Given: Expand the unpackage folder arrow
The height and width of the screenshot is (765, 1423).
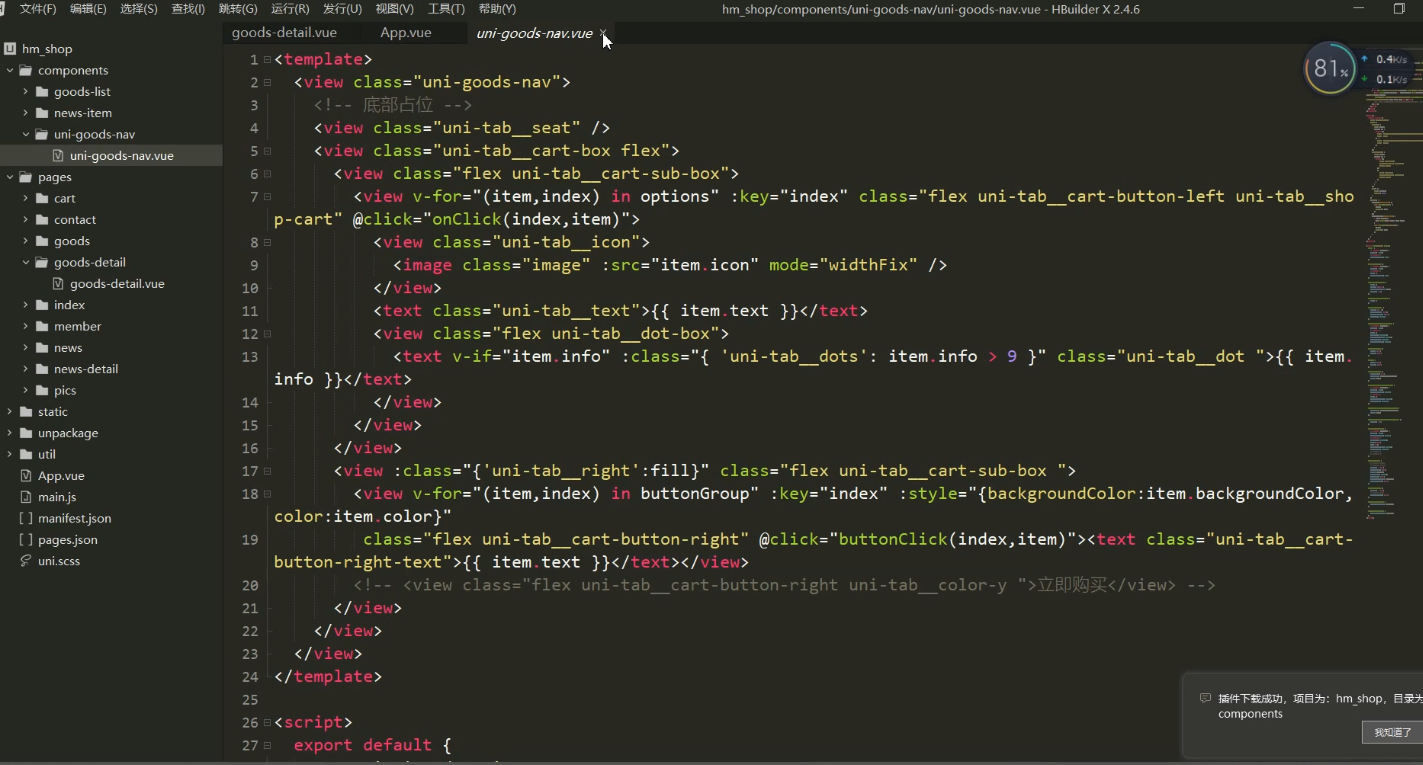Looking at the screenshot, I should pos(10,433).
